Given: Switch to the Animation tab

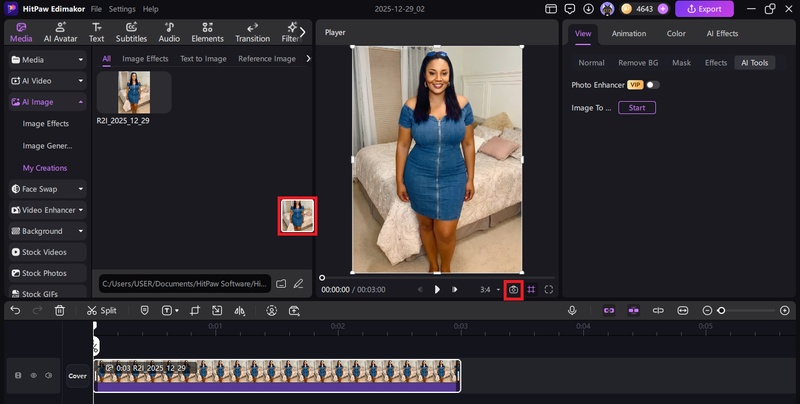Looking at the screenshot, I should tap(629, 34).
